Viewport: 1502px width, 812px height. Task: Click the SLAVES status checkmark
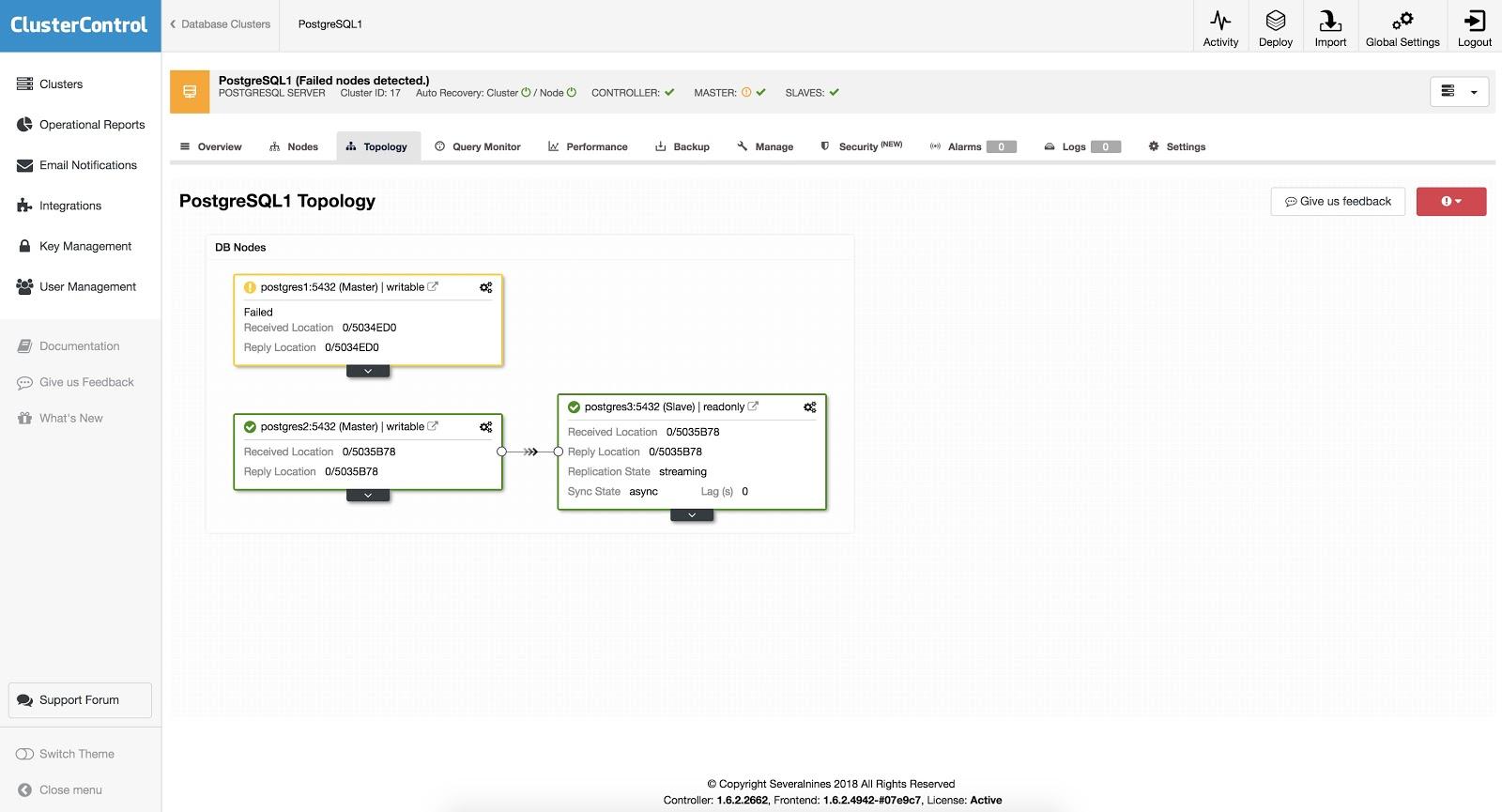(834, 93)
